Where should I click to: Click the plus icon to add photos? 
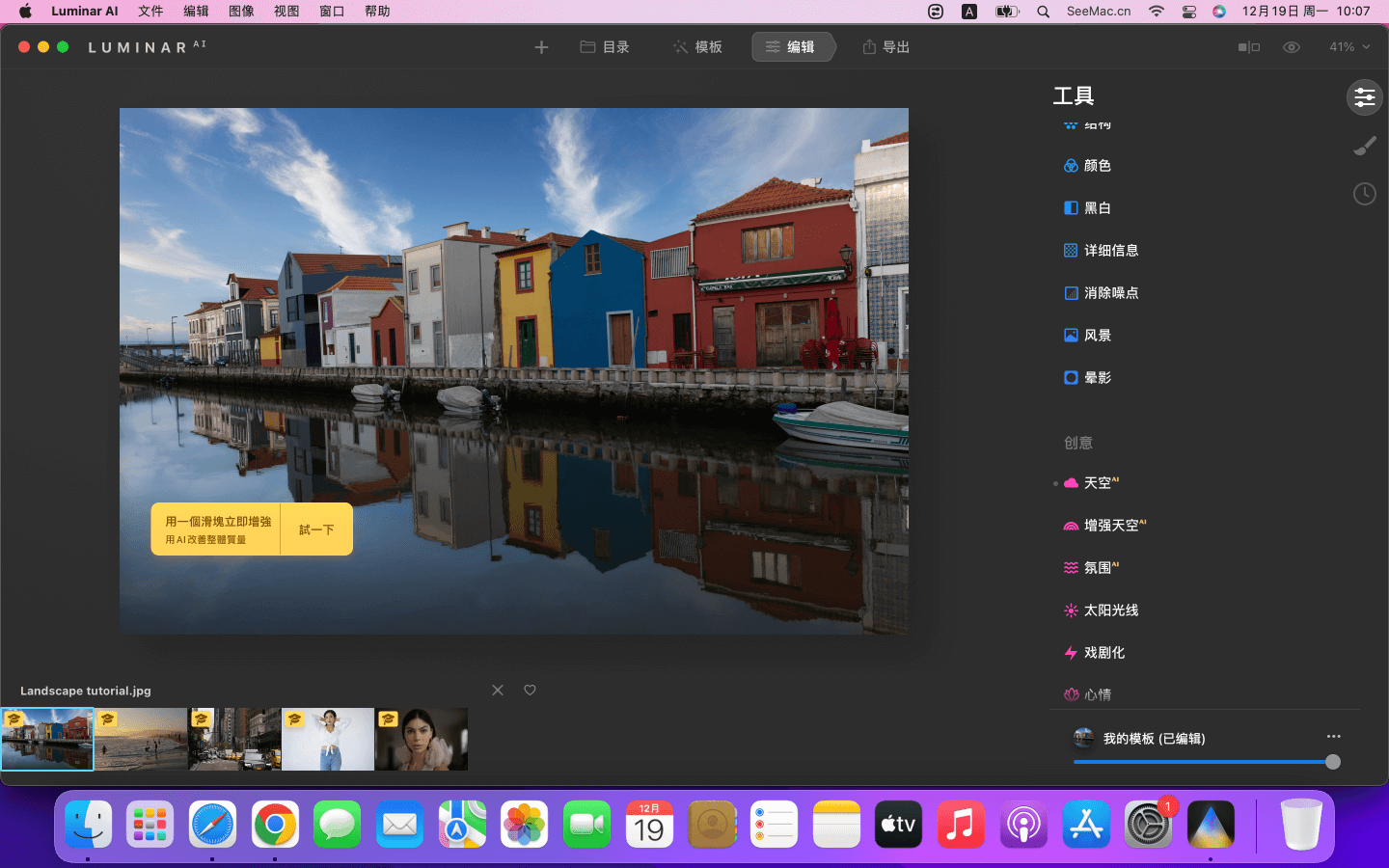(541, 47)
